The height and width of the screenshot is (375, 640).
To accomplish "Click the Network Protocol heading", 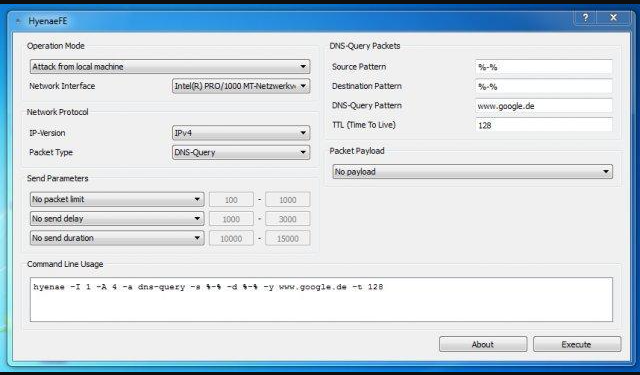I will click(58, 112).
